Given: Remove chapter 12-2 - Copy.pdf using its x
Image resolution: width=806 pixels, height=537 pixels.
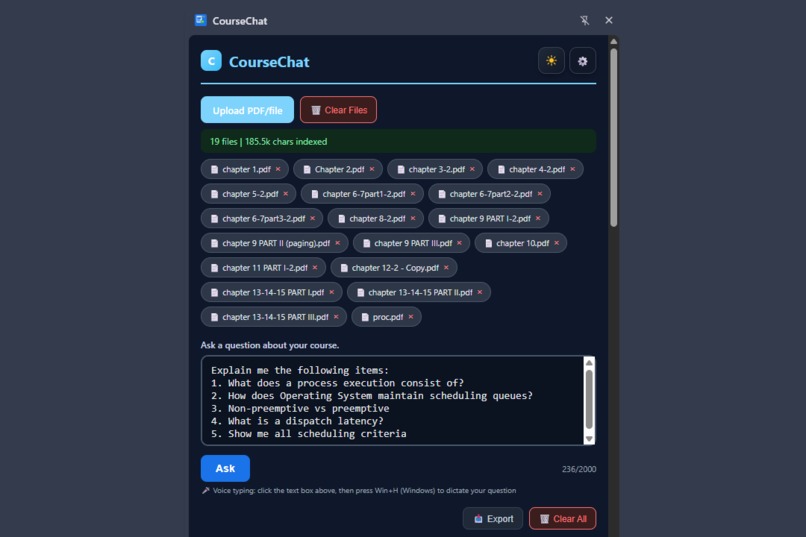Looking at the screenshot, I should tap(446, 268).
